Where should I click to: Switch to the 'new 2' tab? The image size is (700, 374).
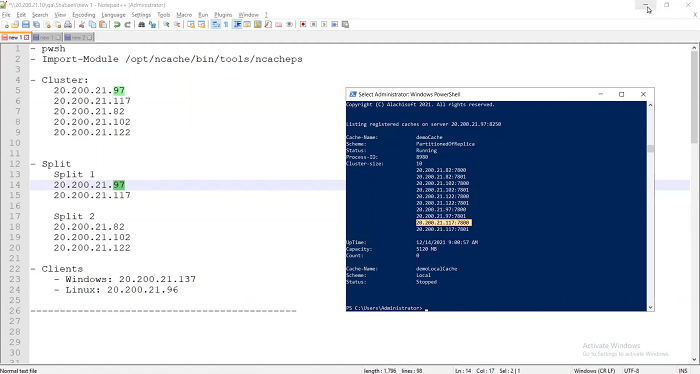point(79,37)
